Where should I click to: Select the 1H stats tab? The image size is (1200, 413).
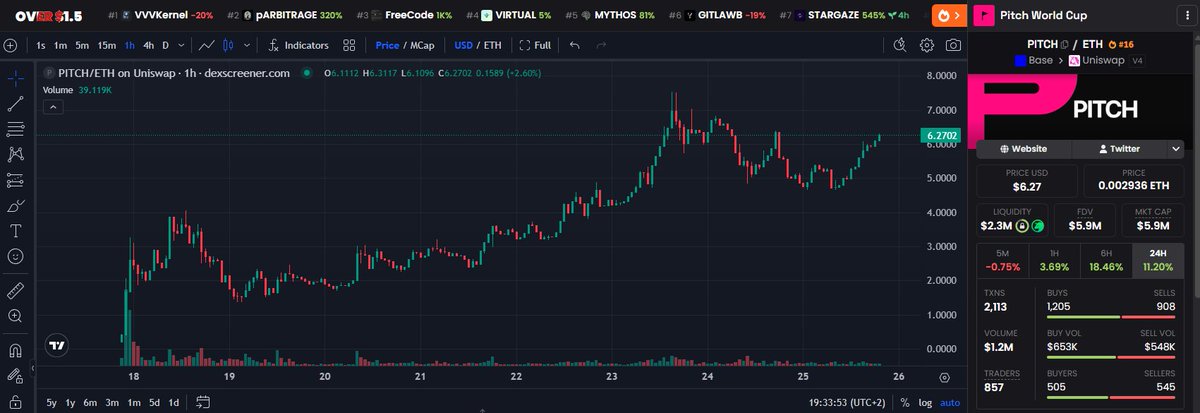1054,260
